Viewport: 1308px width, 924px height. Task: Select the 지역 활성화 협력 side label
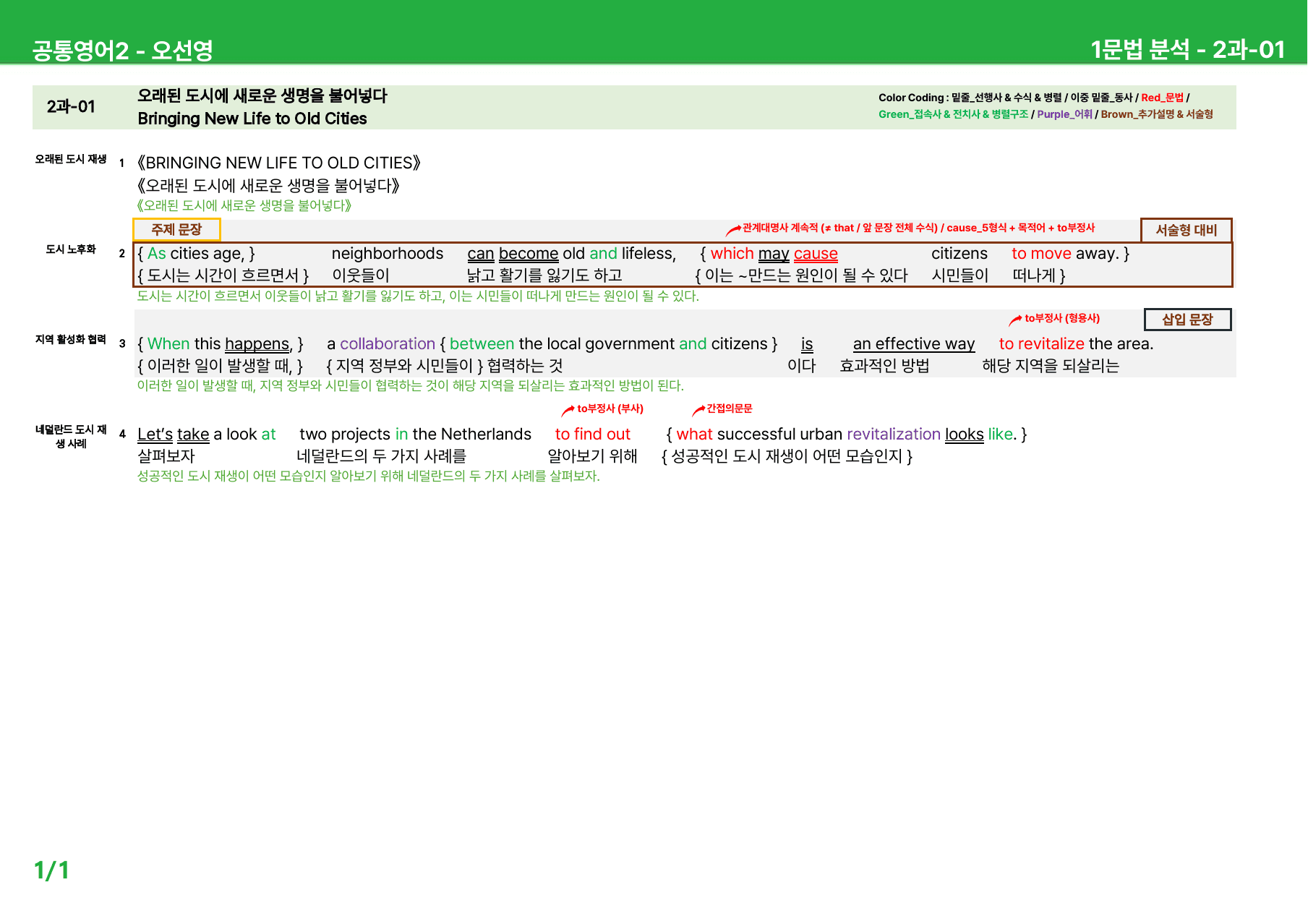point(71,340)
